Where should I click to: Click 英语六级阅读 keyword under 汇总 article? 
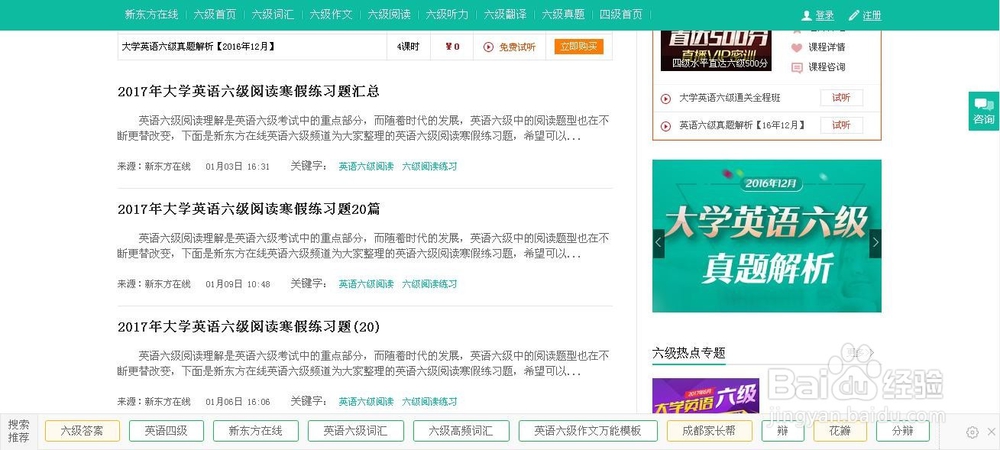(x=366, y=166)
